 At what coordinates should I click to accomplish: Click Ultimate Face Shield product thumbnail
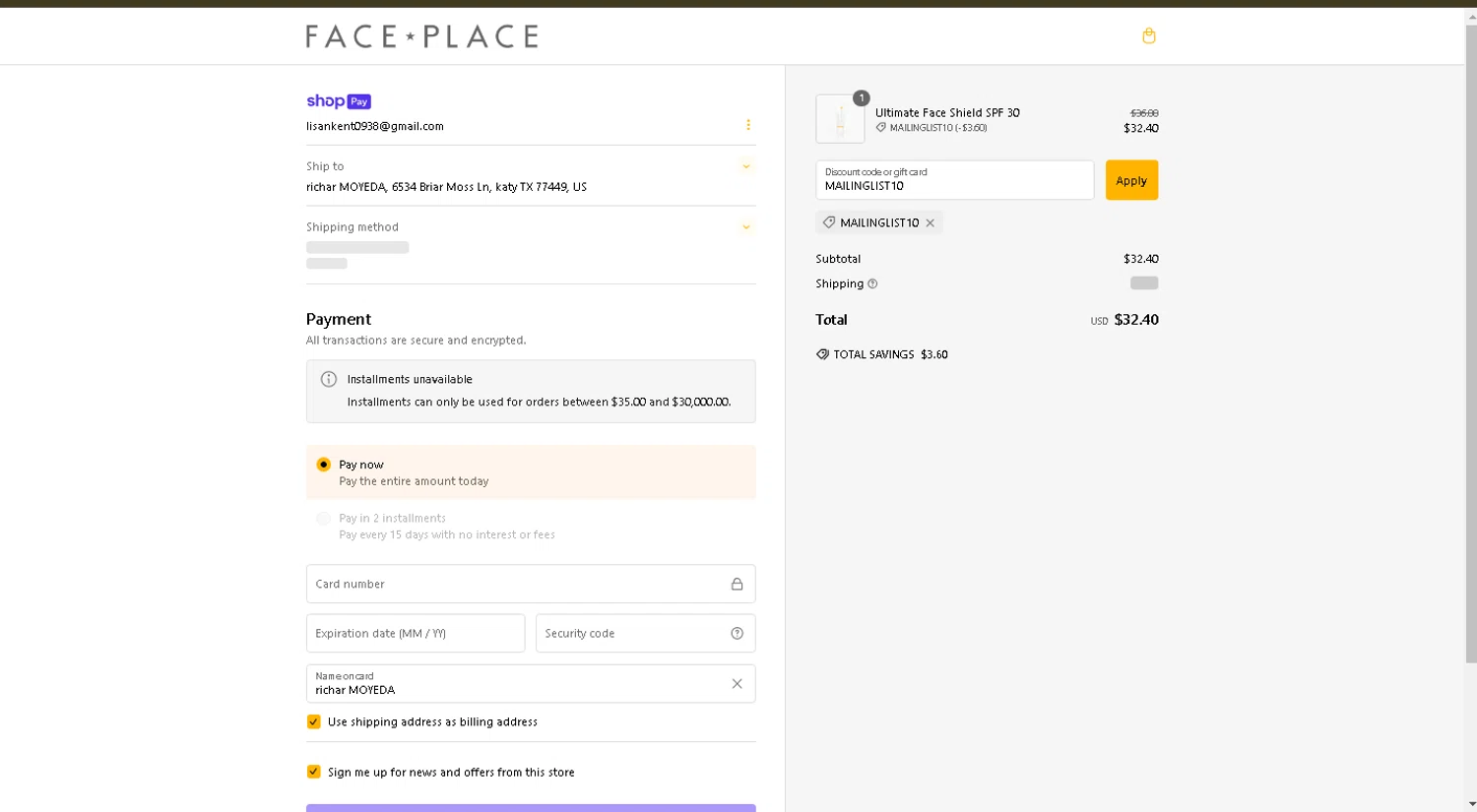coord(840,119)
